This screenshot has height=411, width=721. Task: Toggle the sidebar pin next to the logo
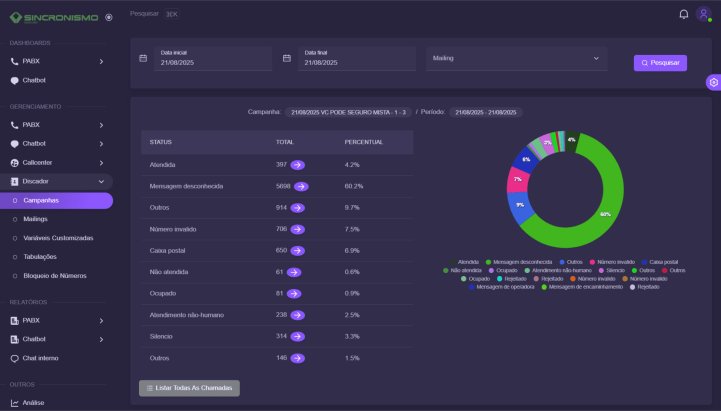point(108,17)
